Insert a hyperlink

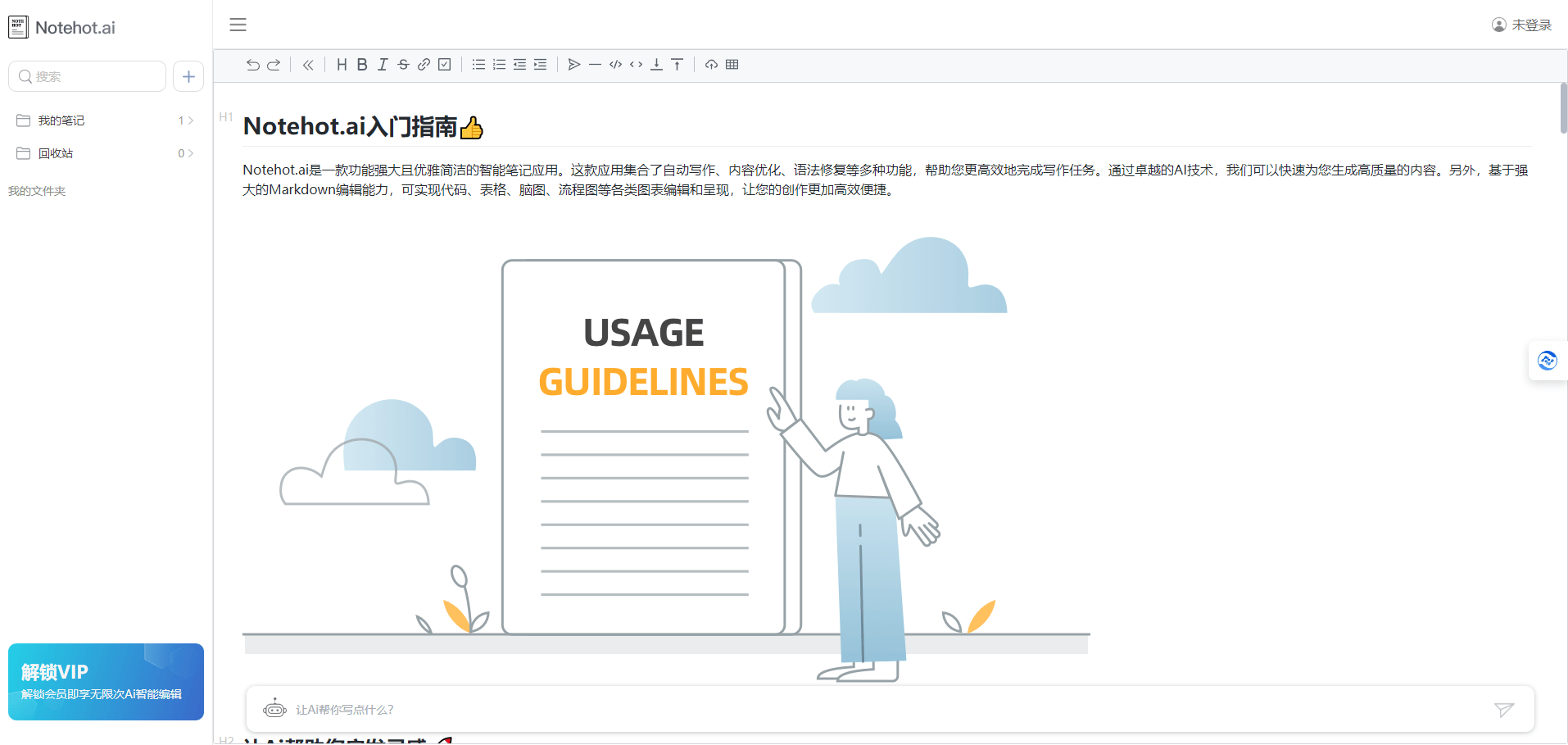424,65
